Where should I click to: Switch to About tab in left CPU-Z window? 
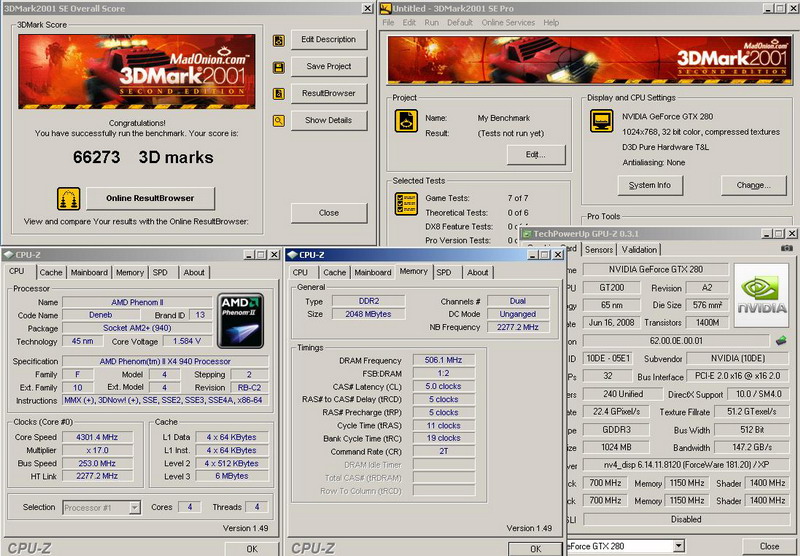point(194,272)
